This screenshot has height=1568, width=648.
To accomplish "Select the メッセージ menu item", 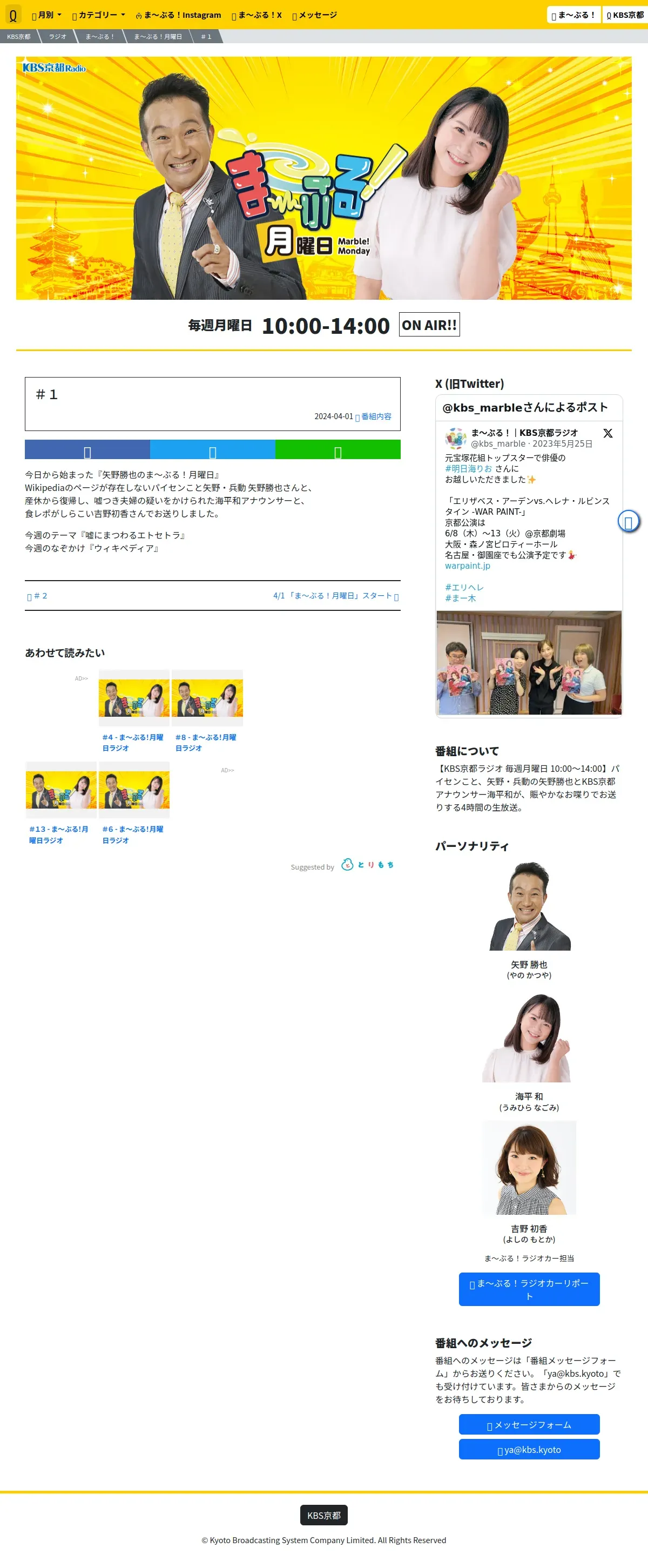I will click(x=315, y=15).
